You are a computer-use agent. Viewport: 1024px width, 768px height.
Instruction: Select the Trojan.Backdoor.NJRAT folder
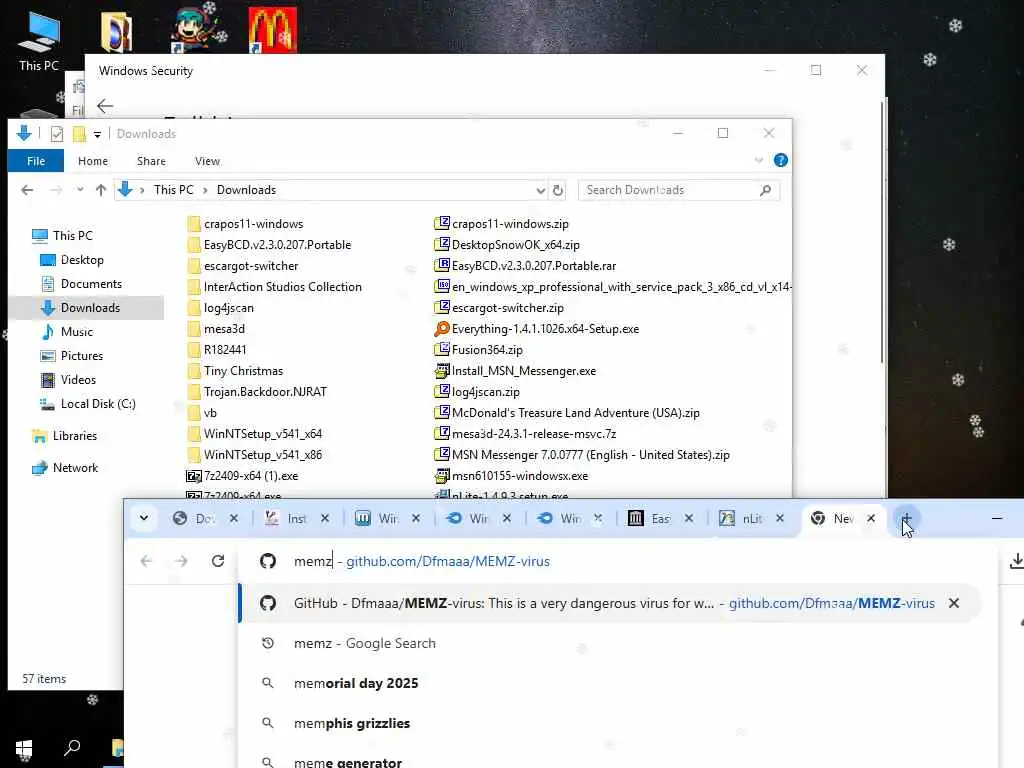tap(257, 392)
